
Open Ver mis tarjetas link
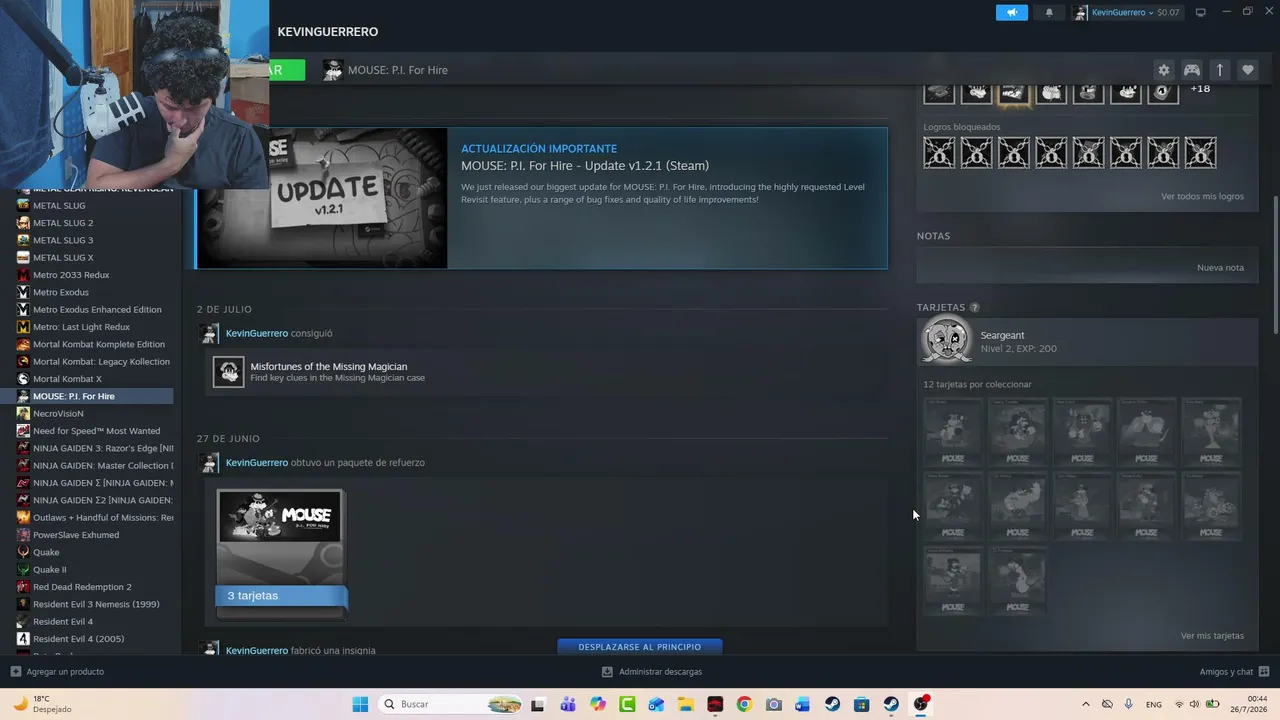pos(1212,636)
